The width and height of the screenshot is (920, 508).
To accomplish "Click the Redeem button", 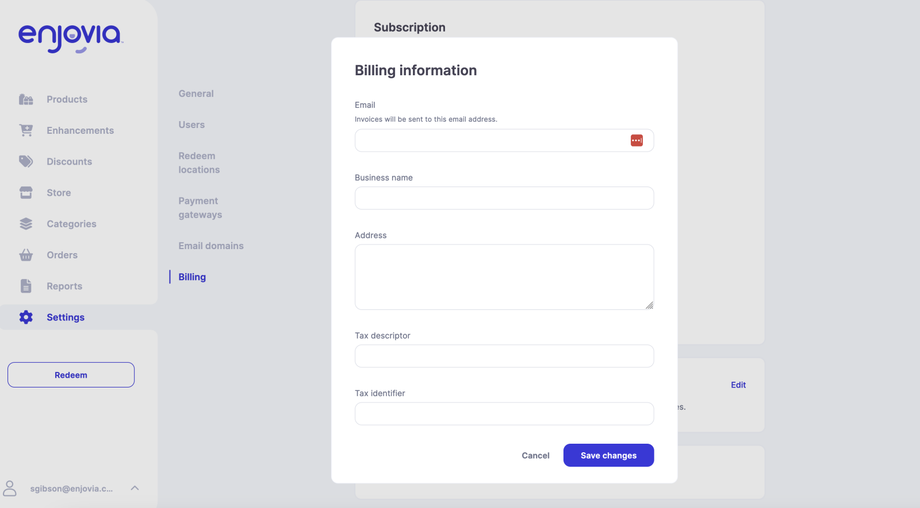I will point(71,375).
